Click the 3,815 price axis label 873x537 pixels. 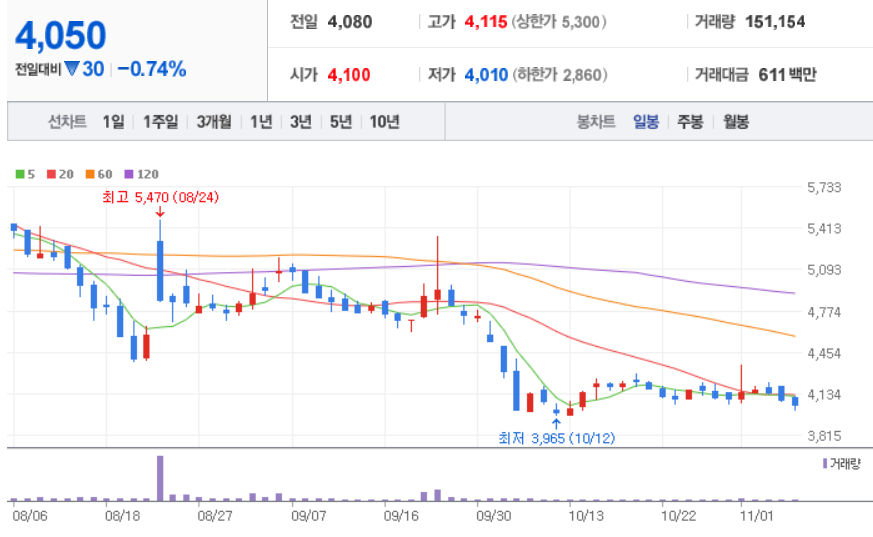824,436
